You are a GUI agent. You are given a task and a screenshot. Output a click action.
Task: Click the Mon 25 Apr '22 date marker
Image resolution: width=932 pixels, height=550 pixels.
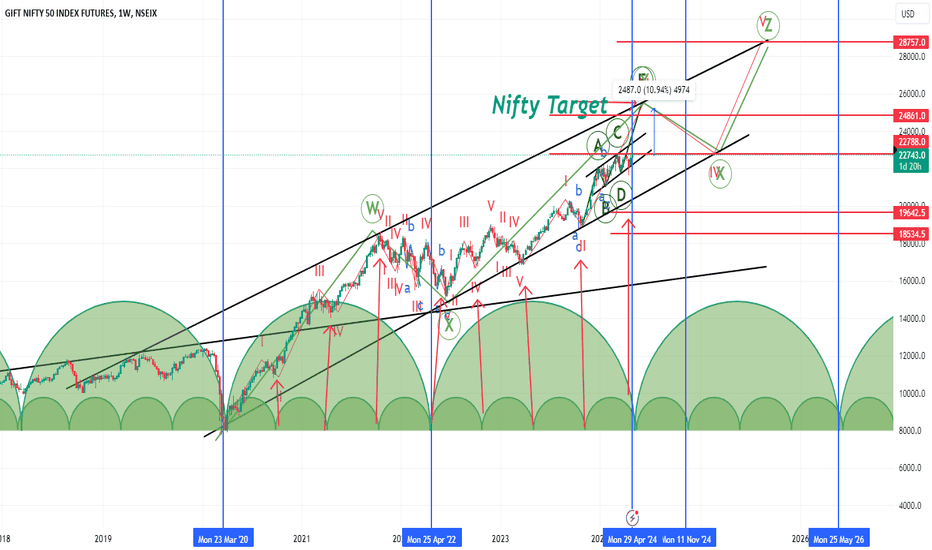[432, 539]
